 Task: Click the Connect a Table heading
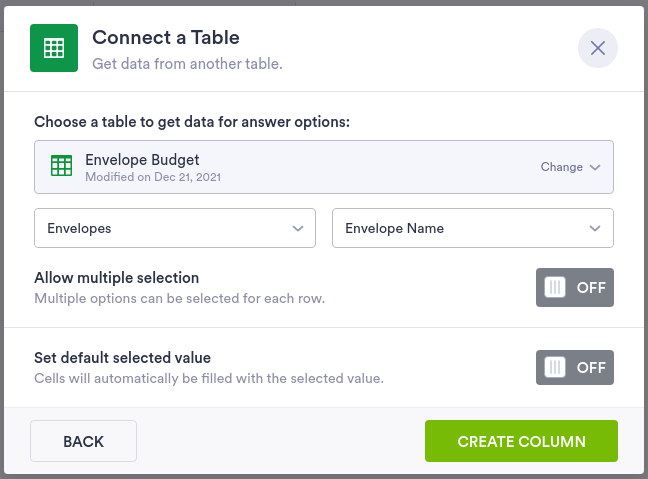166,38
